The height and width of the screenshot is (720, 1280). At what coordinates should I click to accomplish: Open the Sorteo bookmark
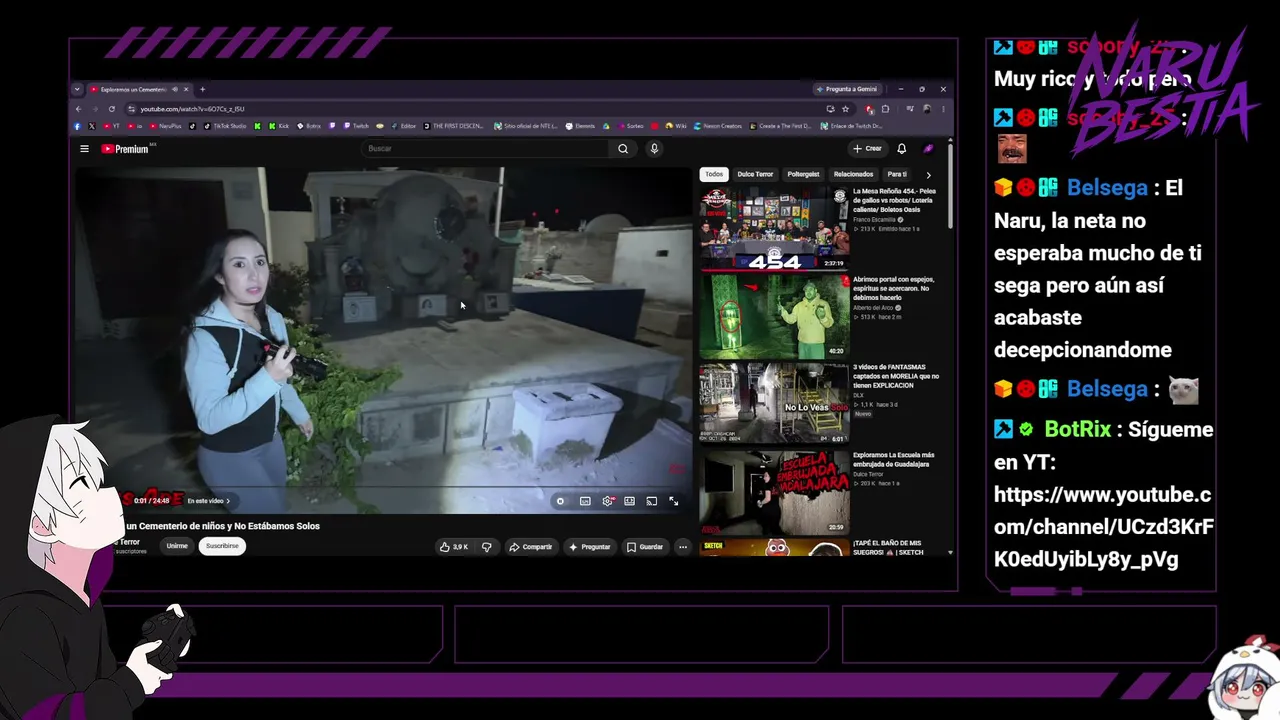tap(629, 126)
